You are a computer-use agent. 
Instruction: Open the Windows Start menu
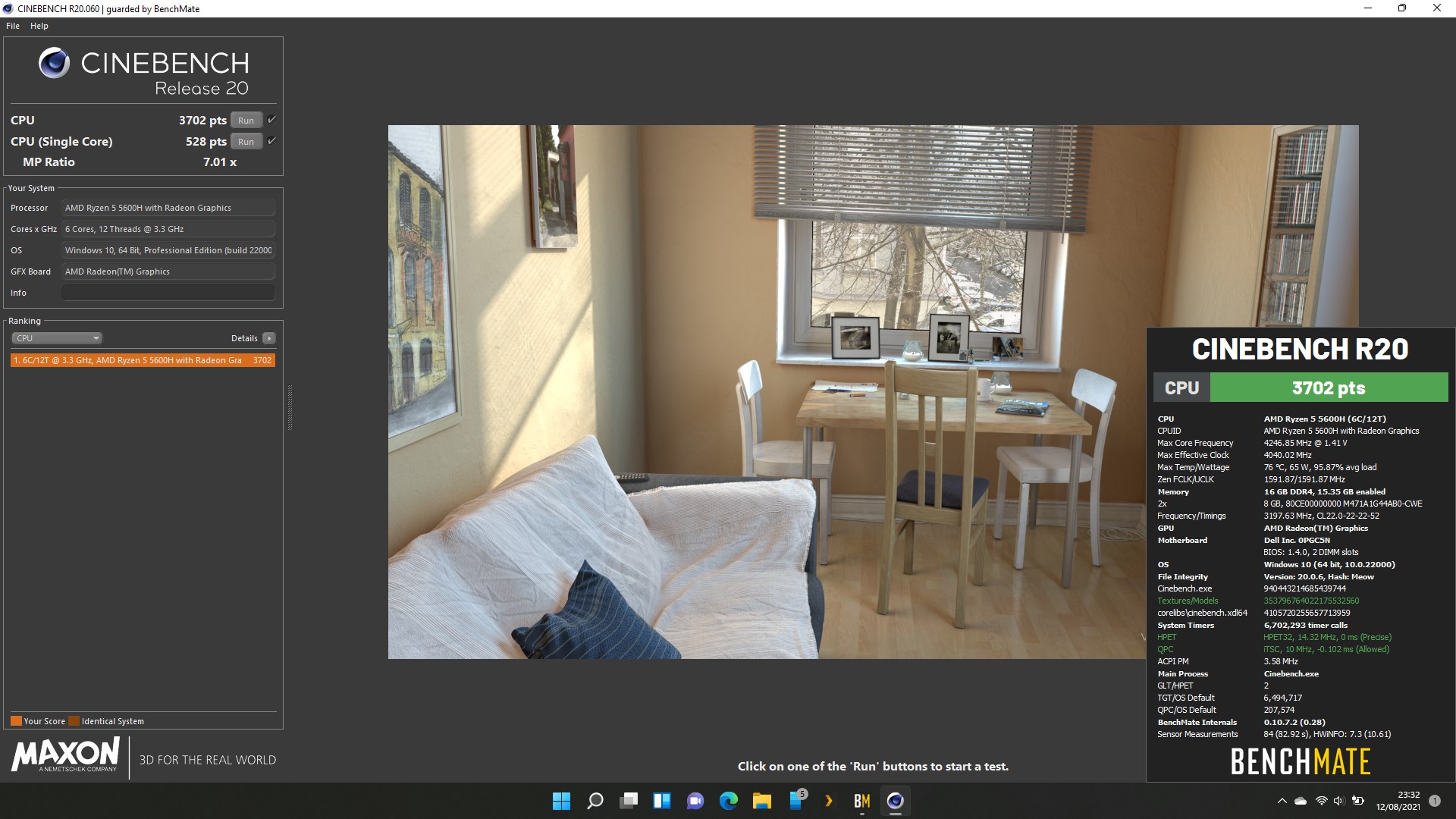pyautogui.click(x=561, y=801)
